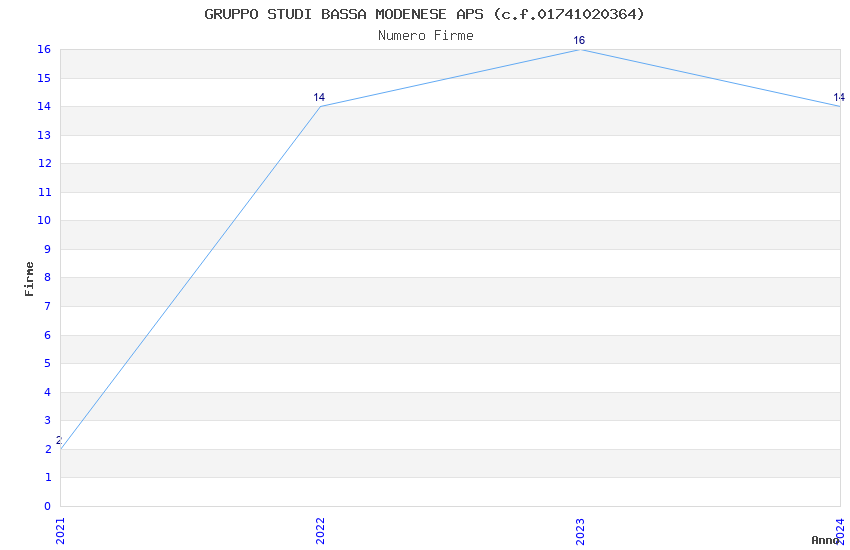Click data label 16 at the 2023 peak
Image resolution: width=850 pixels, height=550 pixels.
[579, 40]
